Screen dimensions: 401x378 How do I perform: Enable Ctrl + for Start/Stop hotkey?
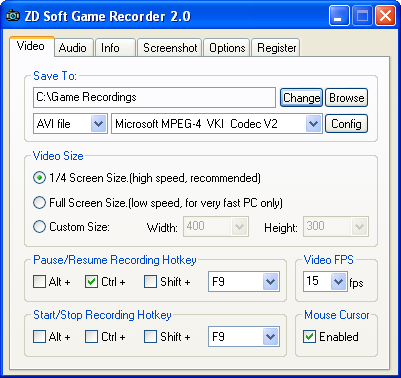(91, 337)
